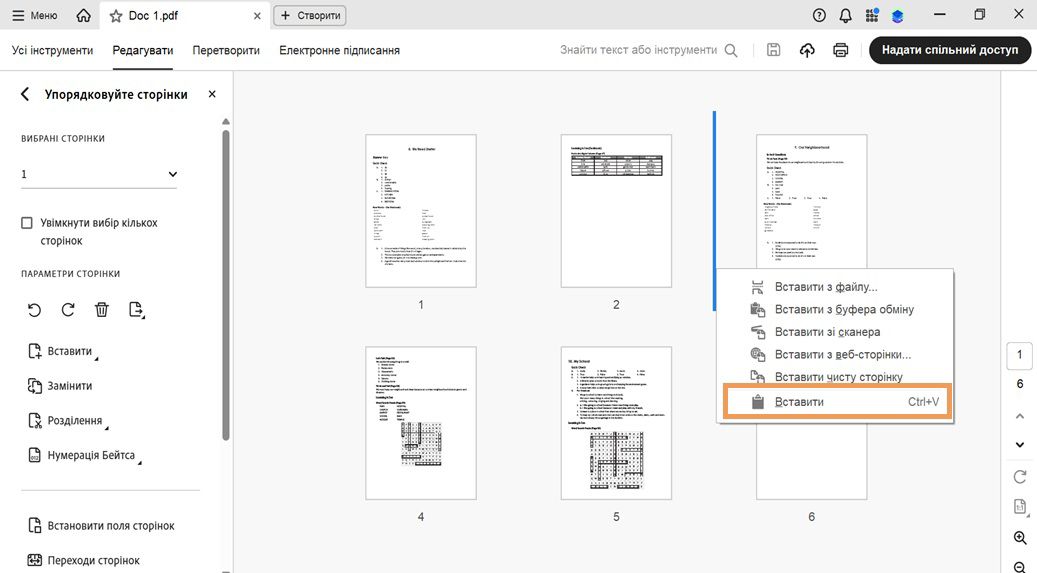This screenshot has height=573, width=1037.
Task: Open Електронне підписання tab
Action: [x=339, y=50]
